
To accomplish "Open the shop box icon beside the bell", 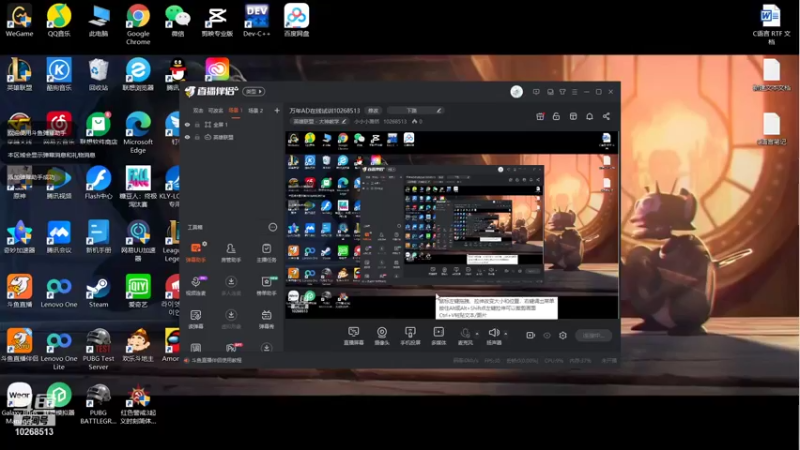I will pyautogui.click(x=573, y=116).
